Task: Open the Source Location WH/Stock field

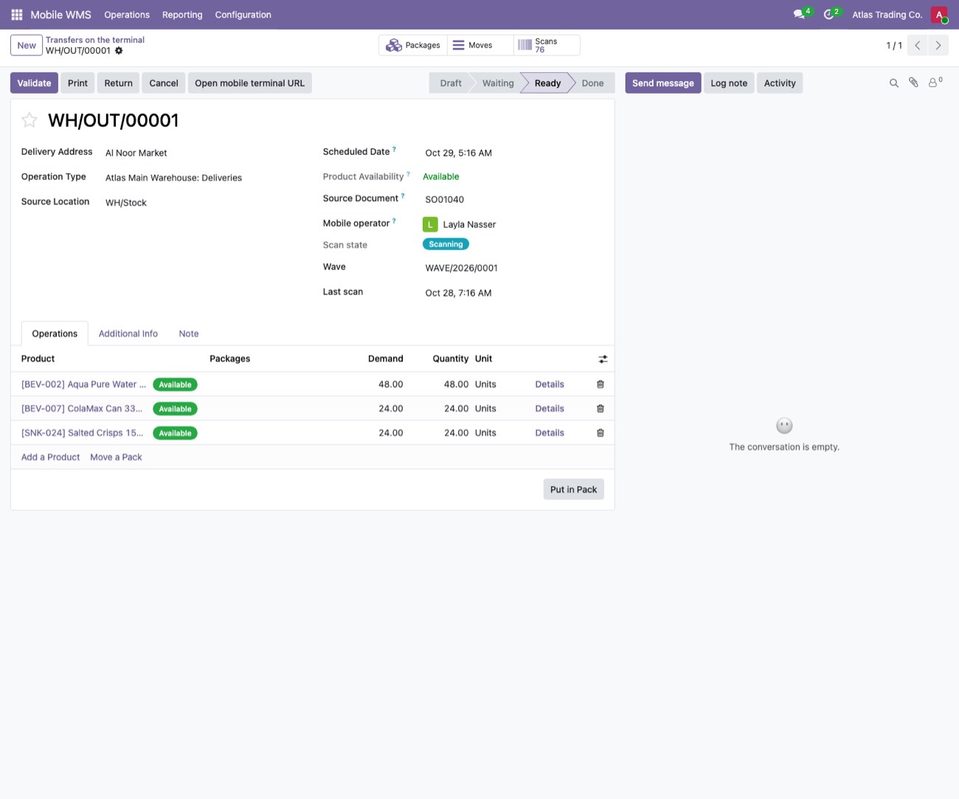Action: (203, 203)
